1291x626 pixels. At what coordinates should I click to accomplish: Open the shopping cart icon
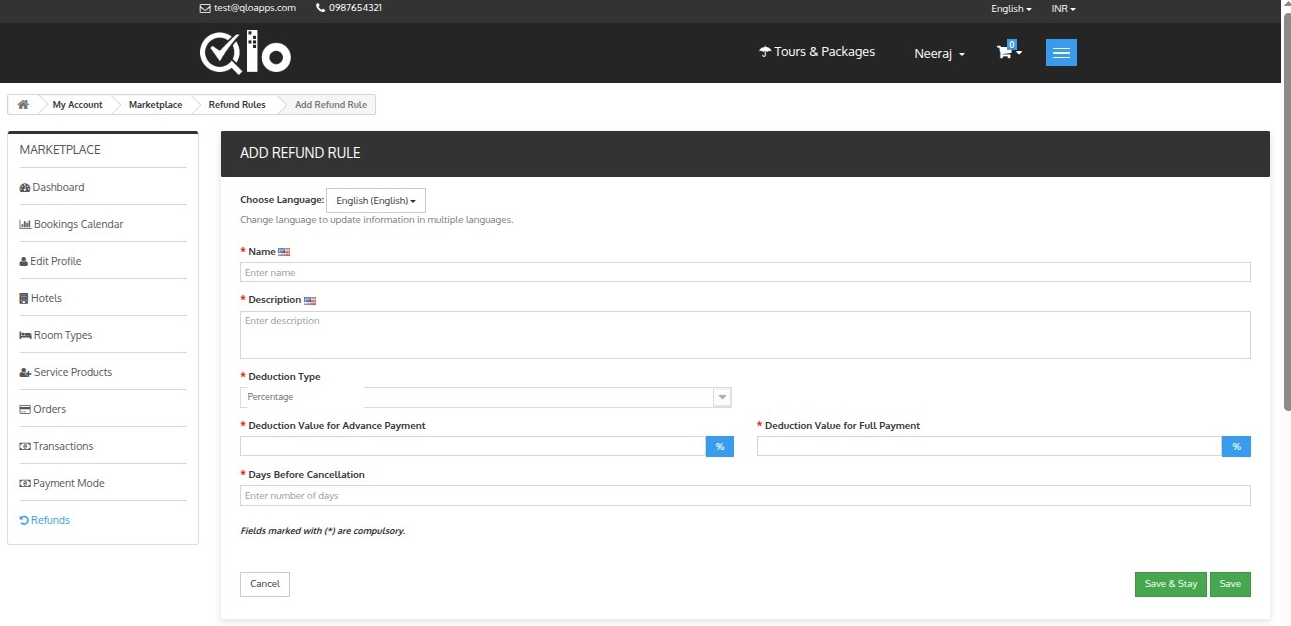pos(1005,52)
